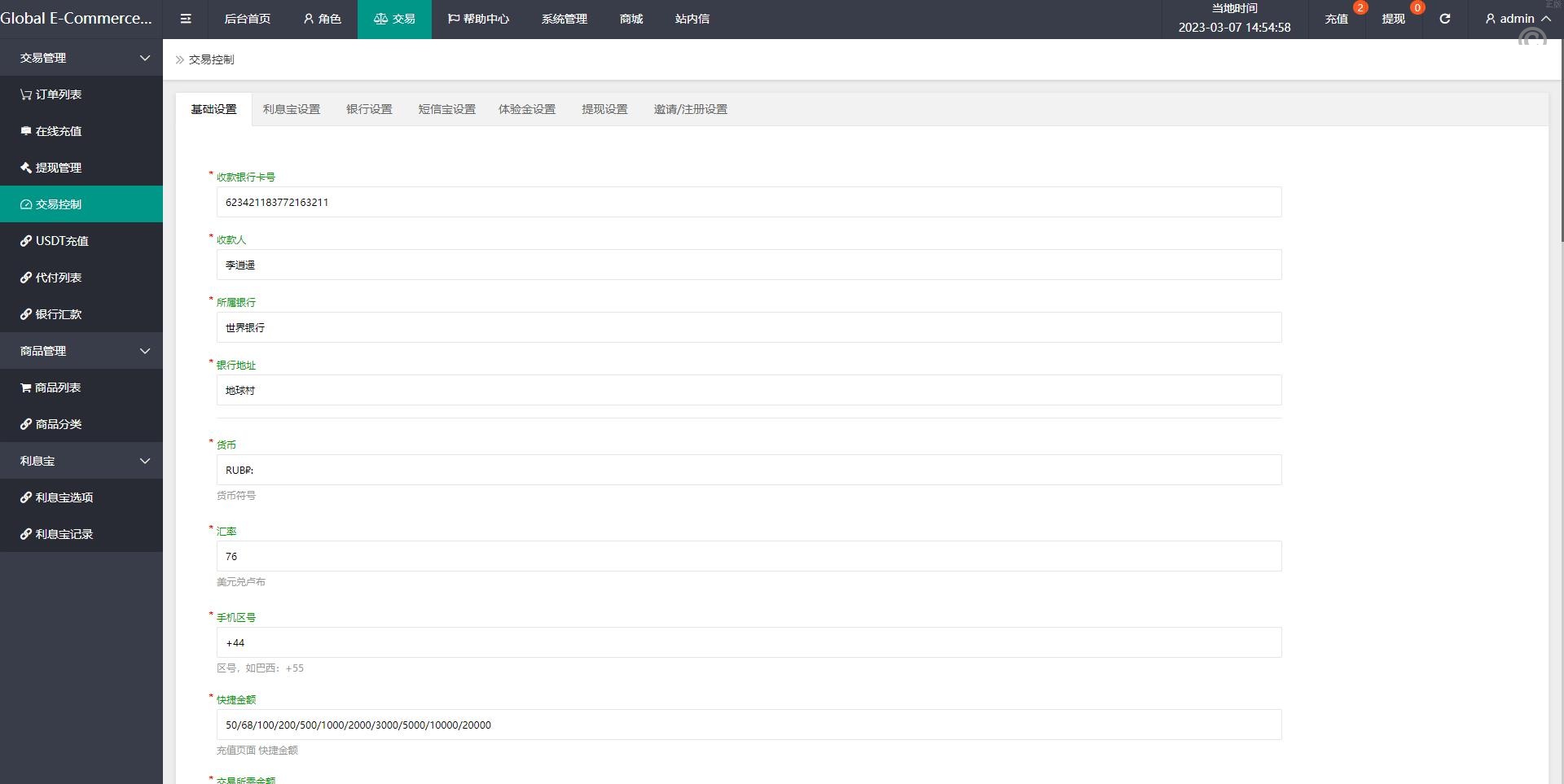
Task: Click the 充值 notification link
Action: [x=1336, y=19]
